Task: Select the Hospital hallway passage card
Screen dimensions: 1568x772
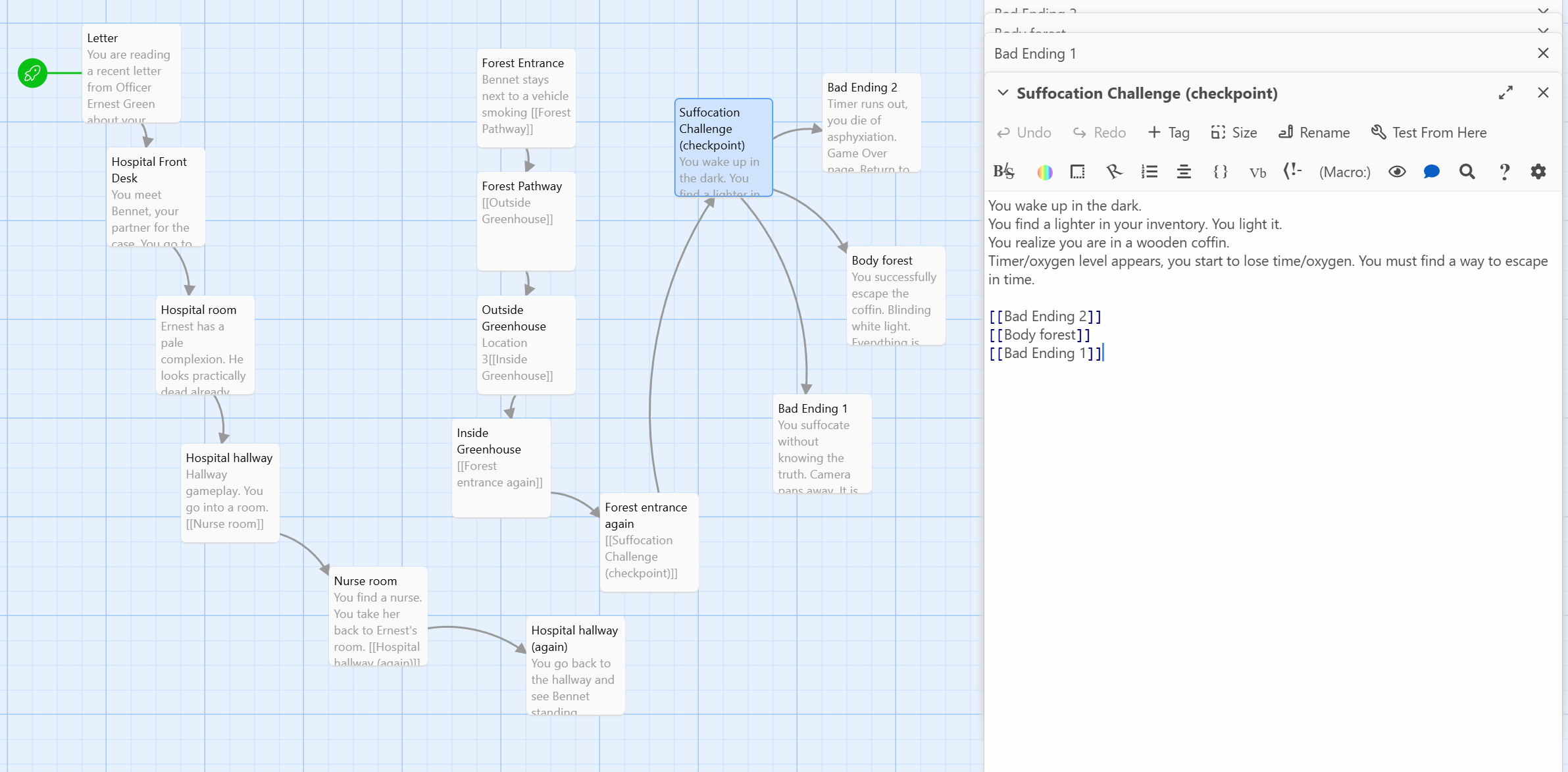Action: click(x=230, y=493)
